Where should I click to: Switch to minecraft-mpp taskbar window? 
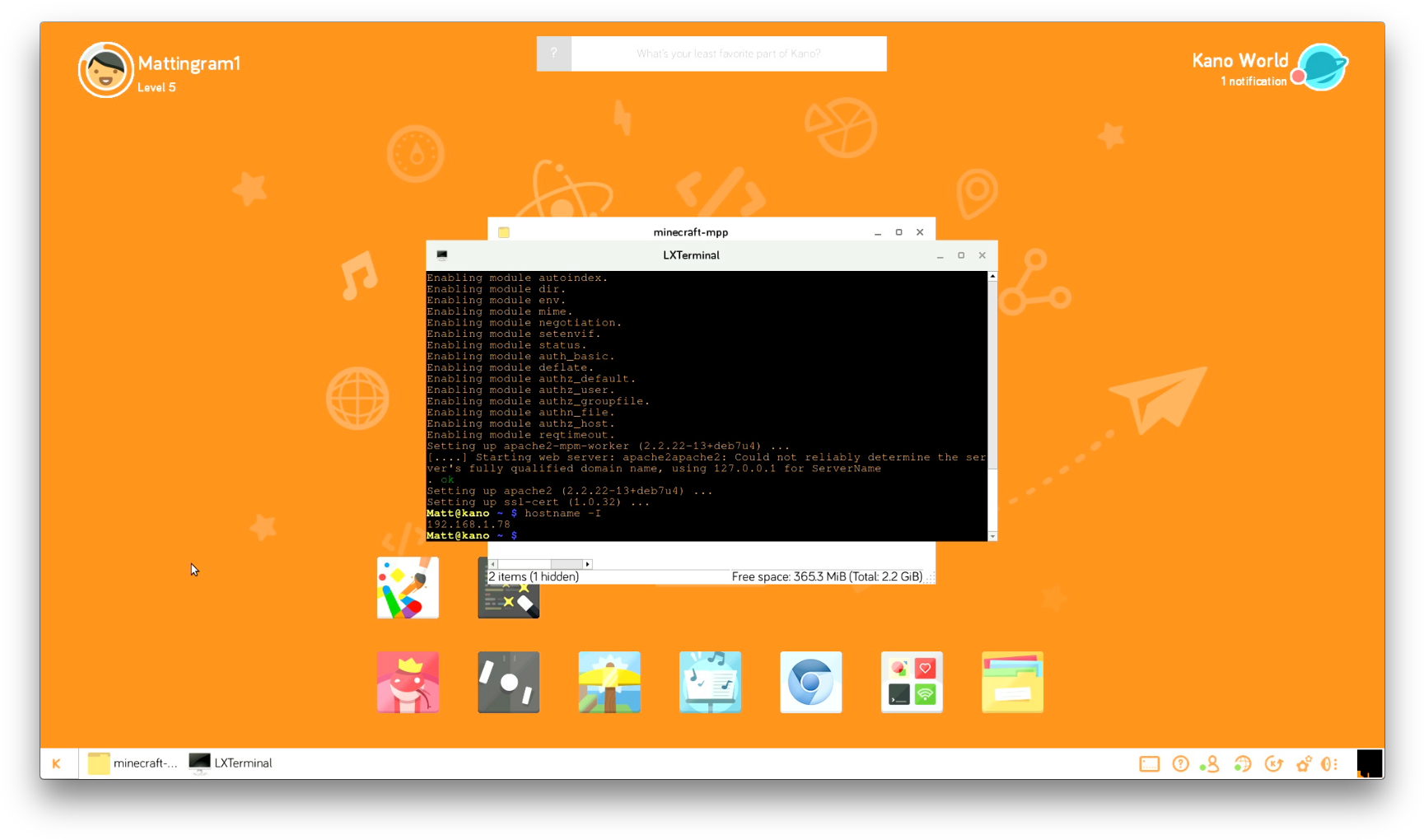coord(133,763)
